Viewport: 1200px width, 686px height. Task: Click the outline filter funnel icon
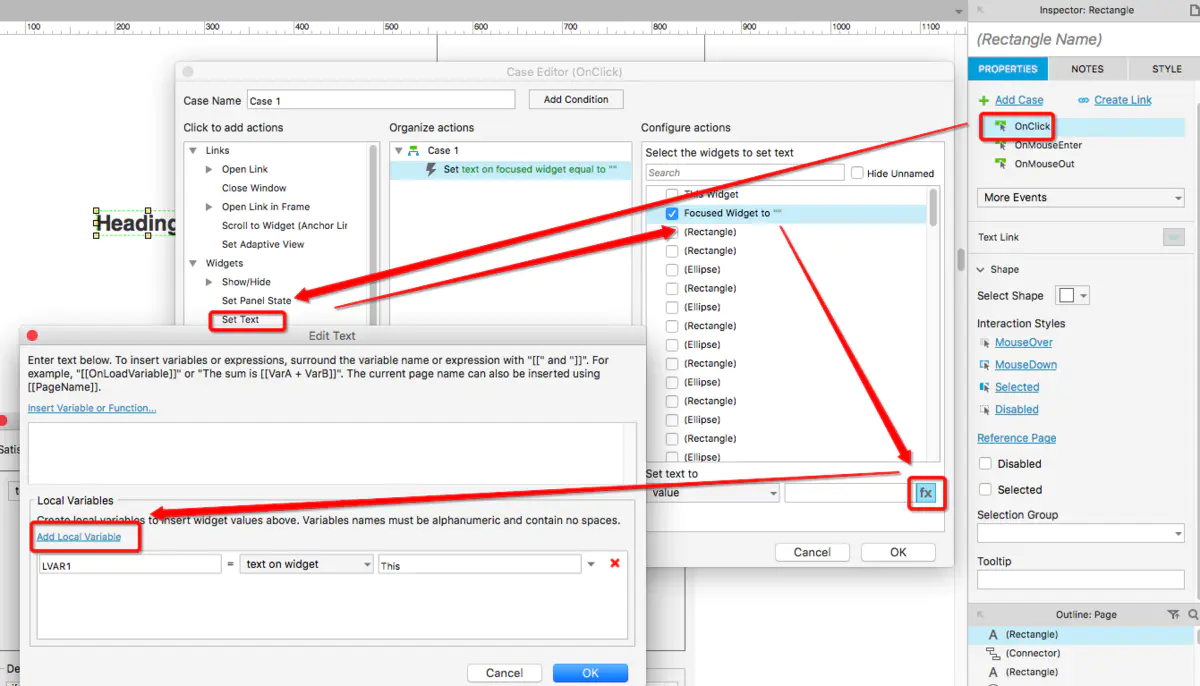pos(1173,615)
